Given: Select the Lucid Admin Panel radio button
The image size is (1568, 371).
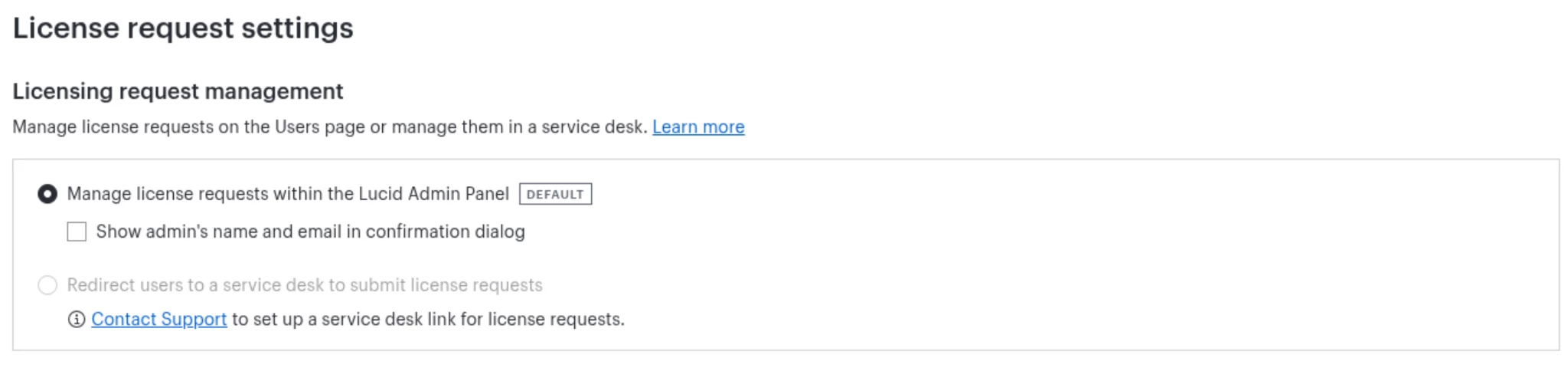Looking at the screenshot, I should [47, 194].
